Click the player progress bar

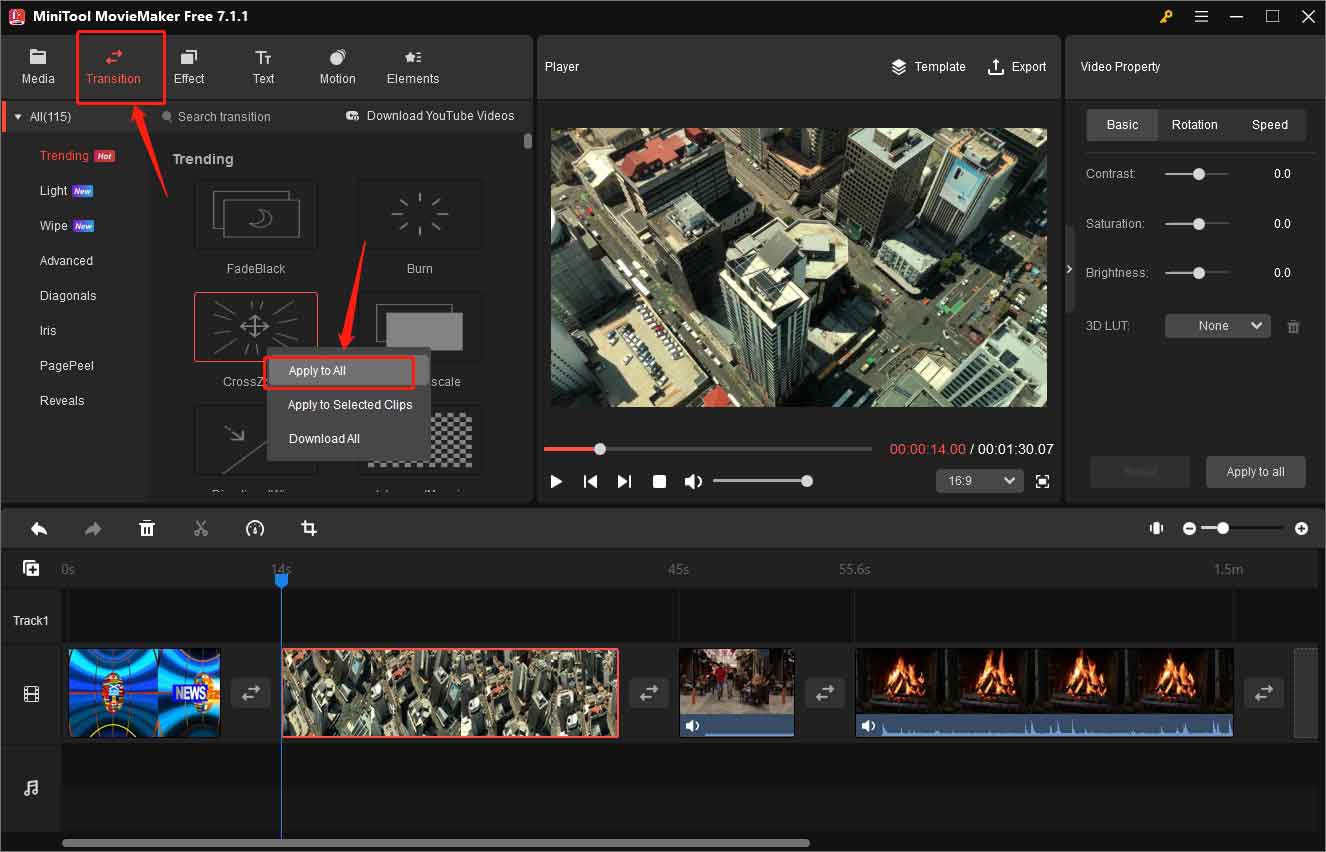708,449
